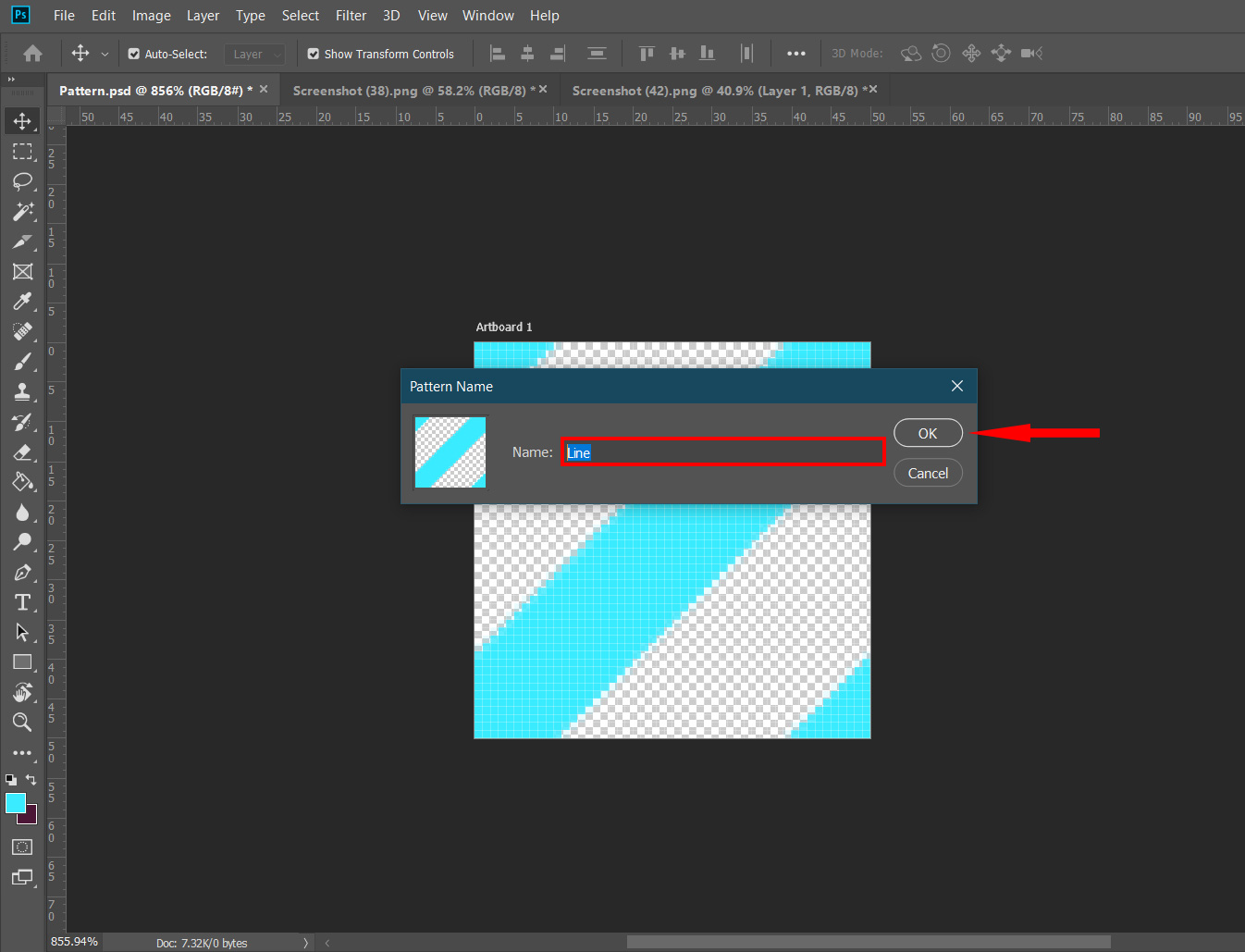The width and height of the screenshot is (1245, 952).
Task: Choose the Eraser tool
Action: (x=22, y=452)
